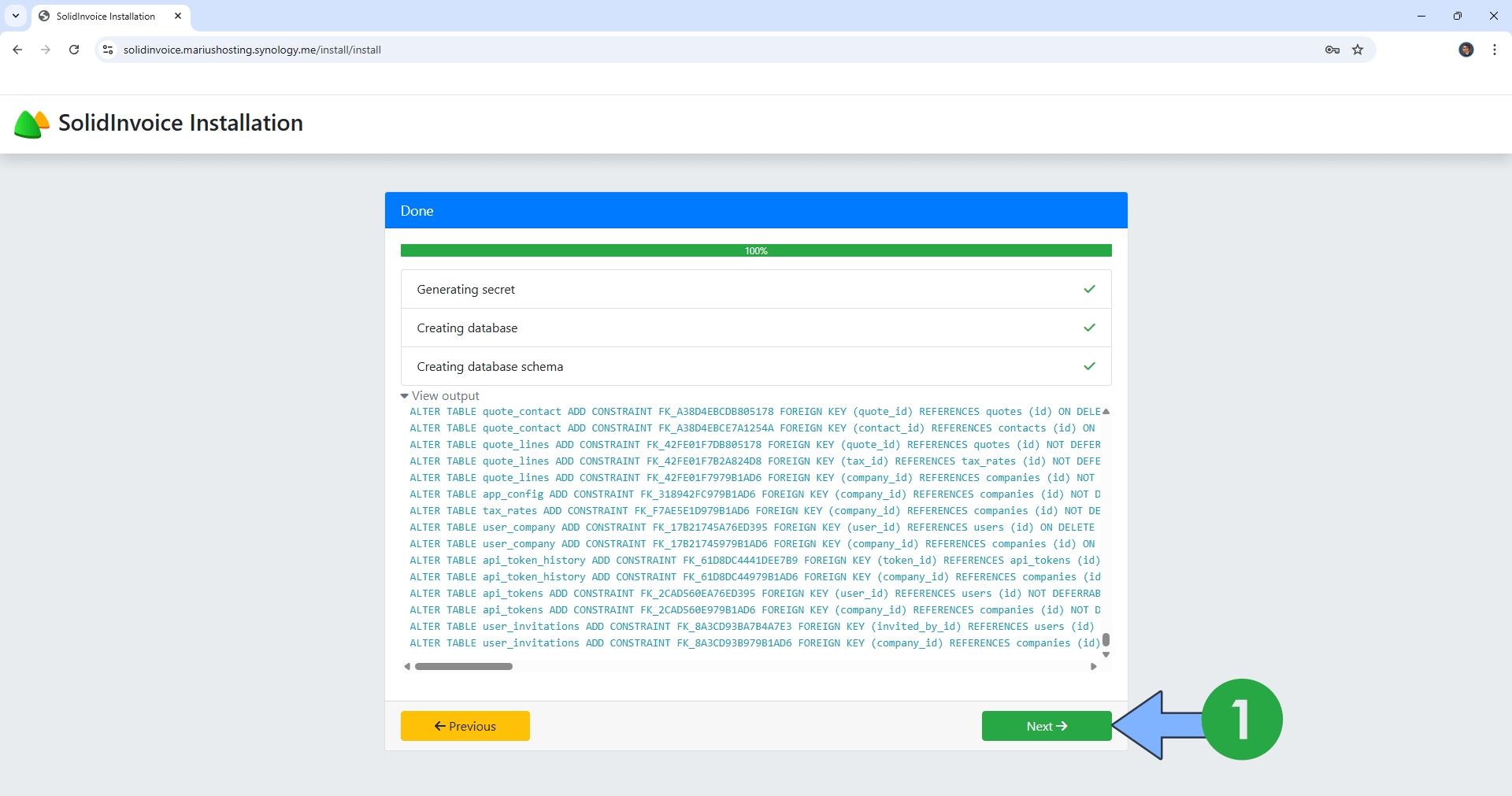
Task: Close the SolidInvoice Installation tab
Action: [x=178, y=16]
